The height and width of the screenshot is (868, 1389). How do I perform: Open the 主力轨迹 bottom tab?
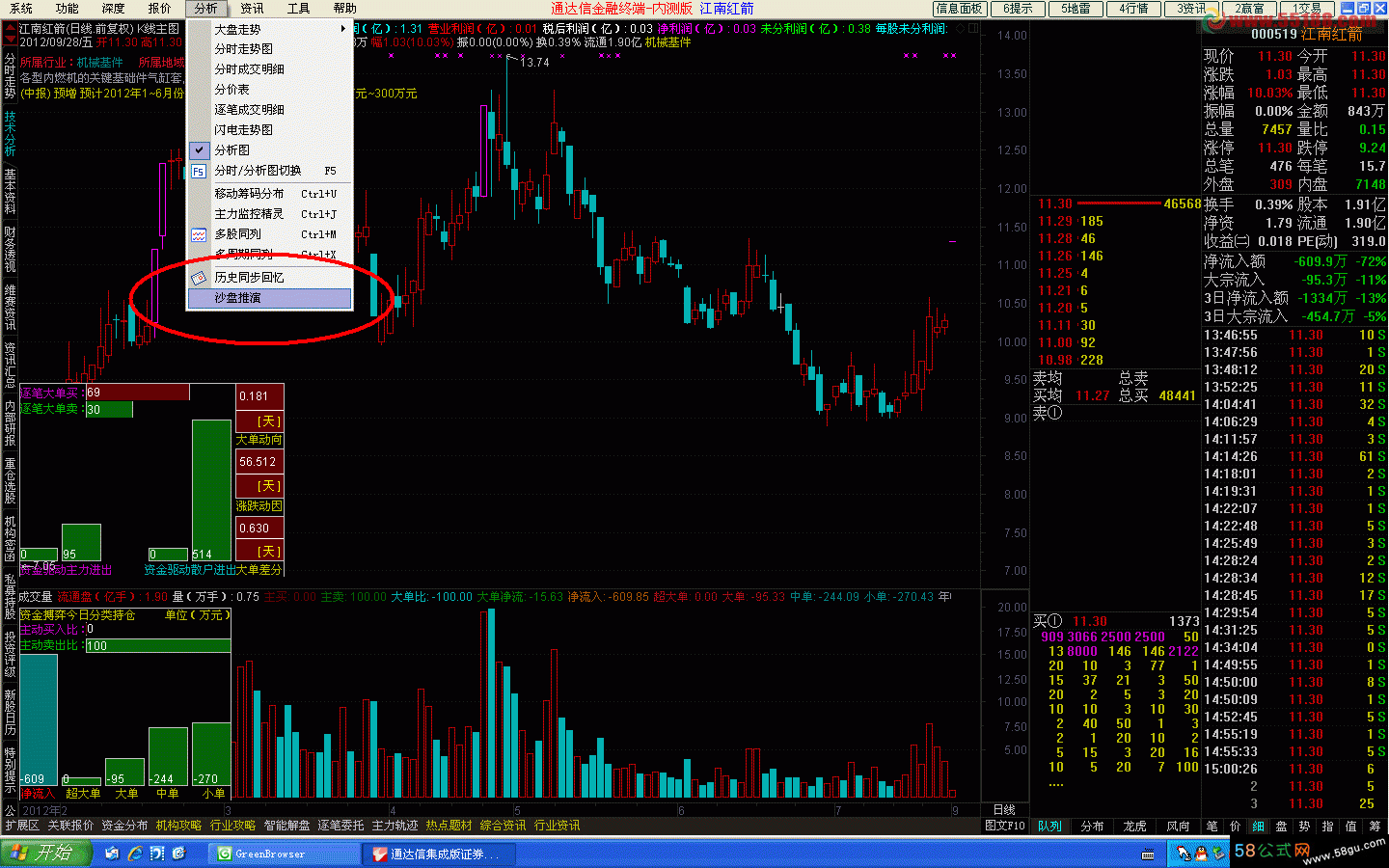[395, 826]
